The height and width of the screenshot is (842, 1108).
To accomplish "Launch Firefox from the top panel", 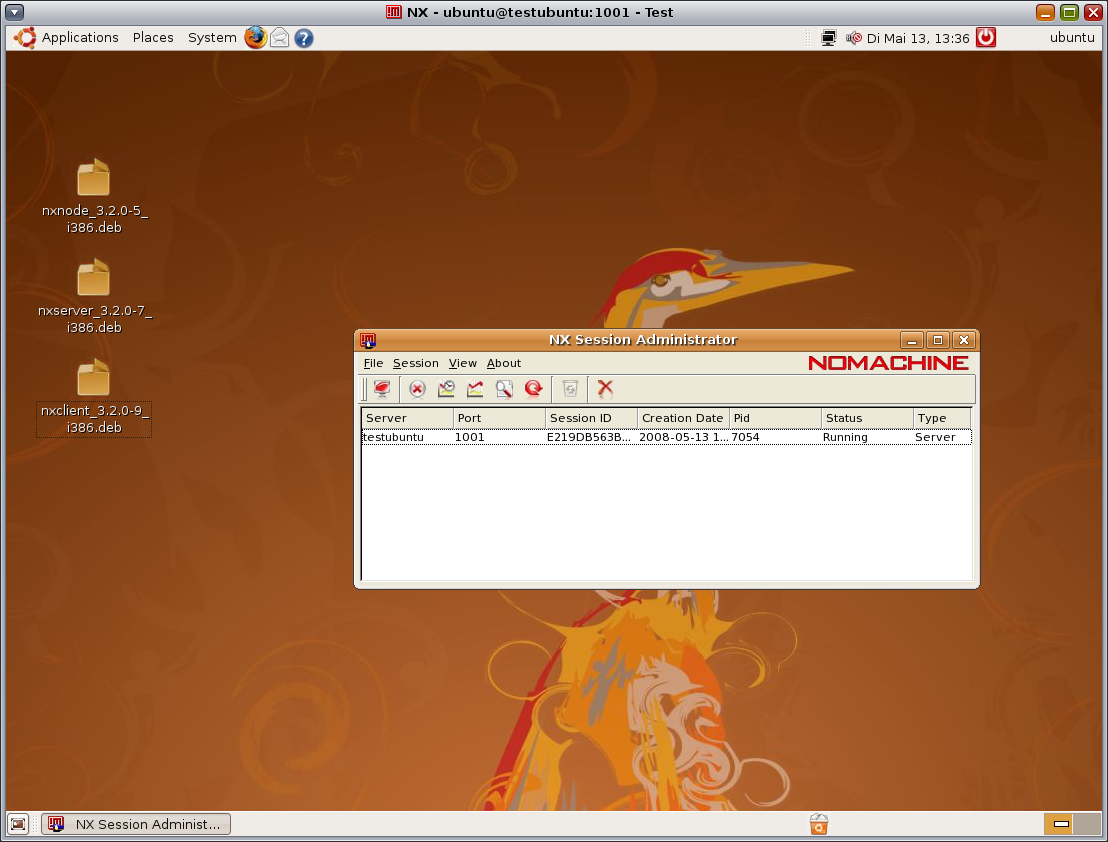I will [255, 37].
